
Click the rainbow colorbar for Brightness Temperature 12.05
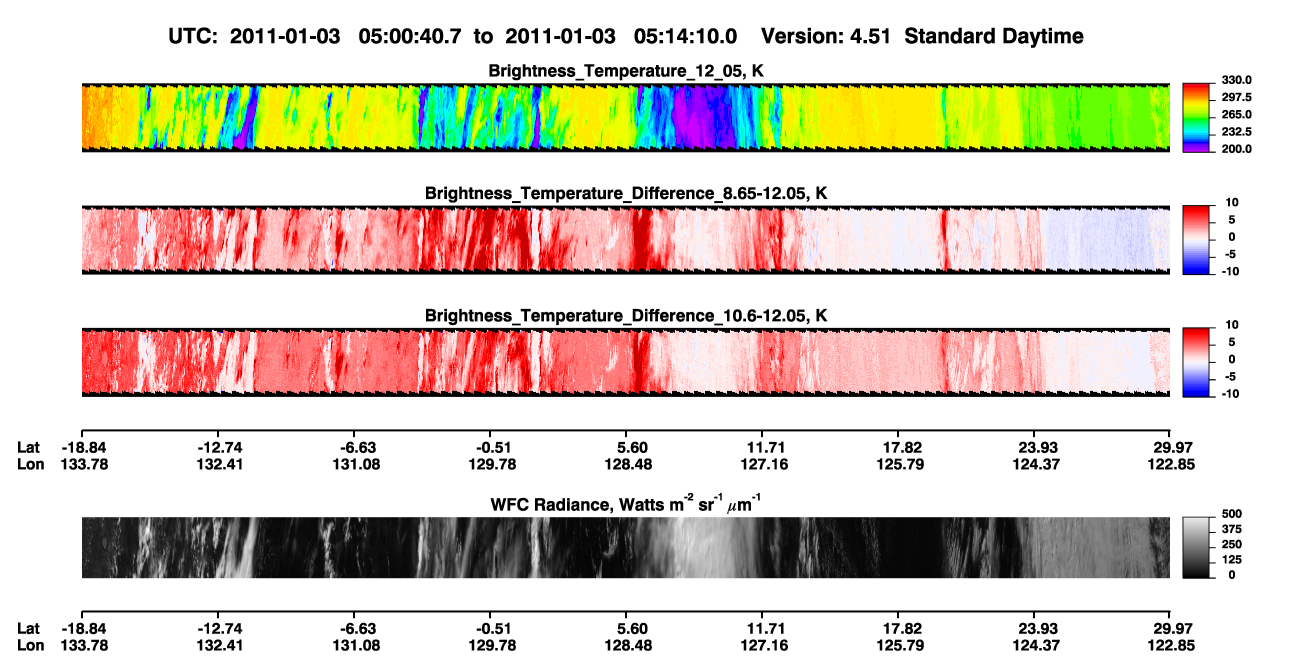(1196, 117)
